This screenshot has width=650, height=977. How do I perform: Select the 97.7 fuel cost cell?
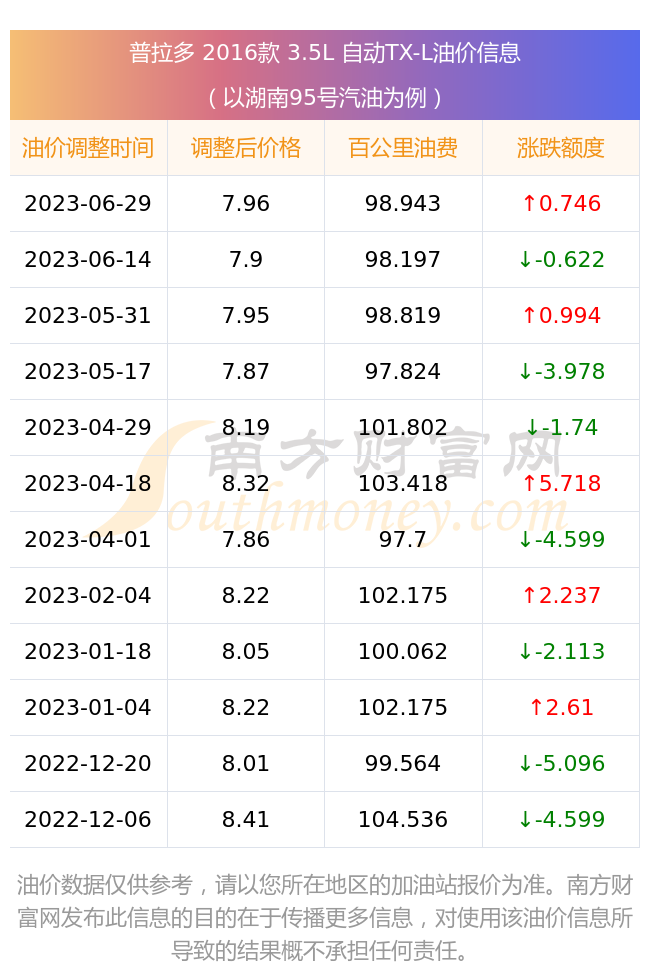pyautogui.click(x=403, y=540)
